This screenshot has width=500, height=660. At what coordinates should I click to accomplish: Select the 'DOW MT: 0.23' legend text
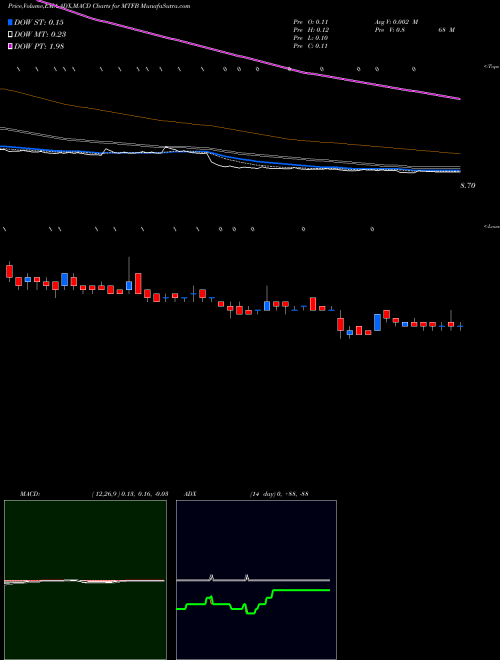40,35
